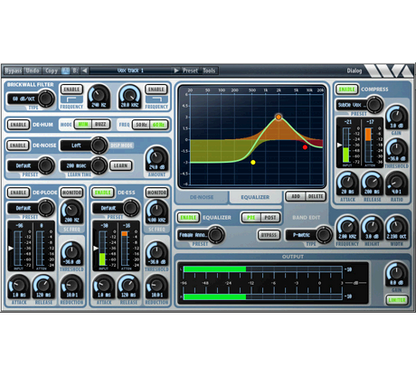Image resolution: width=416 pixels, height=376 pixels.
Task: Enable the brickwall lowpass filter
Action: [156, 89]
